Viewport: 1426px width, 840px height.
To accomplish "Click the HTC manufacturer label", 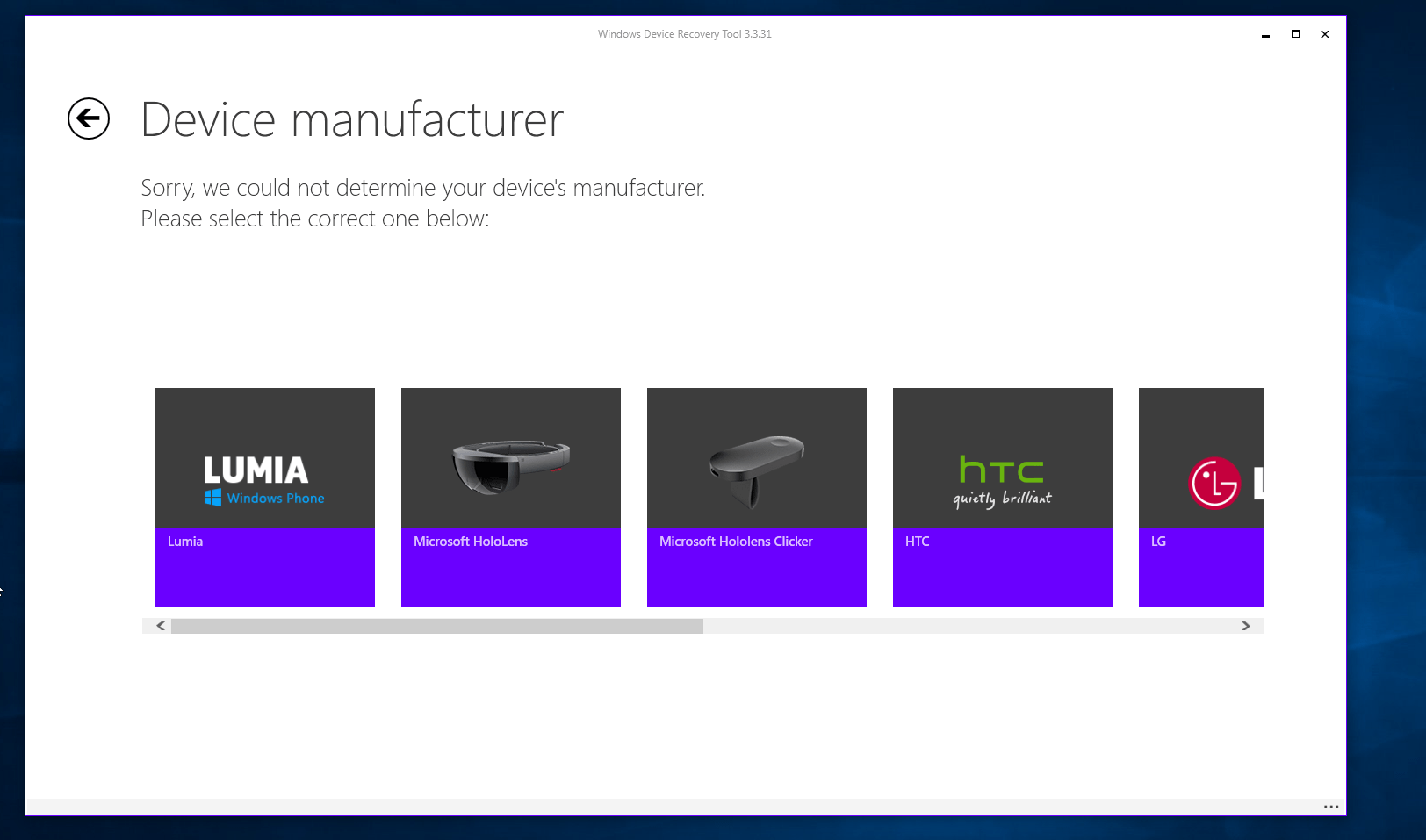I will point(917,542).
